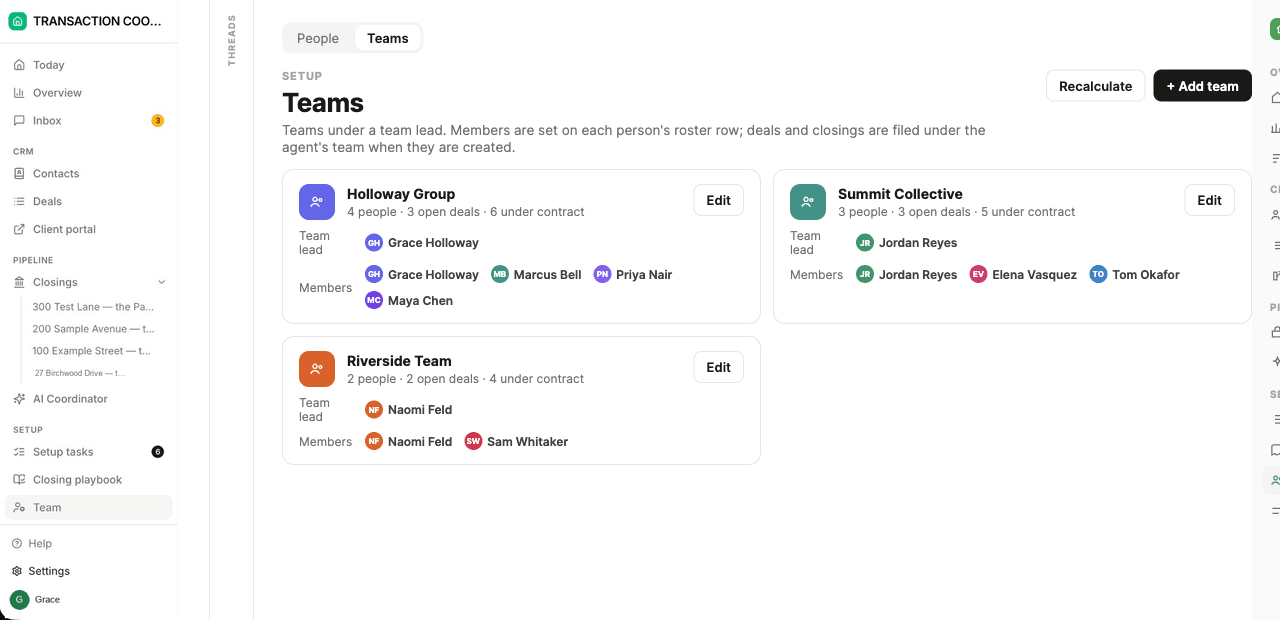
Task: Click member Elena Vasquez
Action: click(x=1024, y=275)
